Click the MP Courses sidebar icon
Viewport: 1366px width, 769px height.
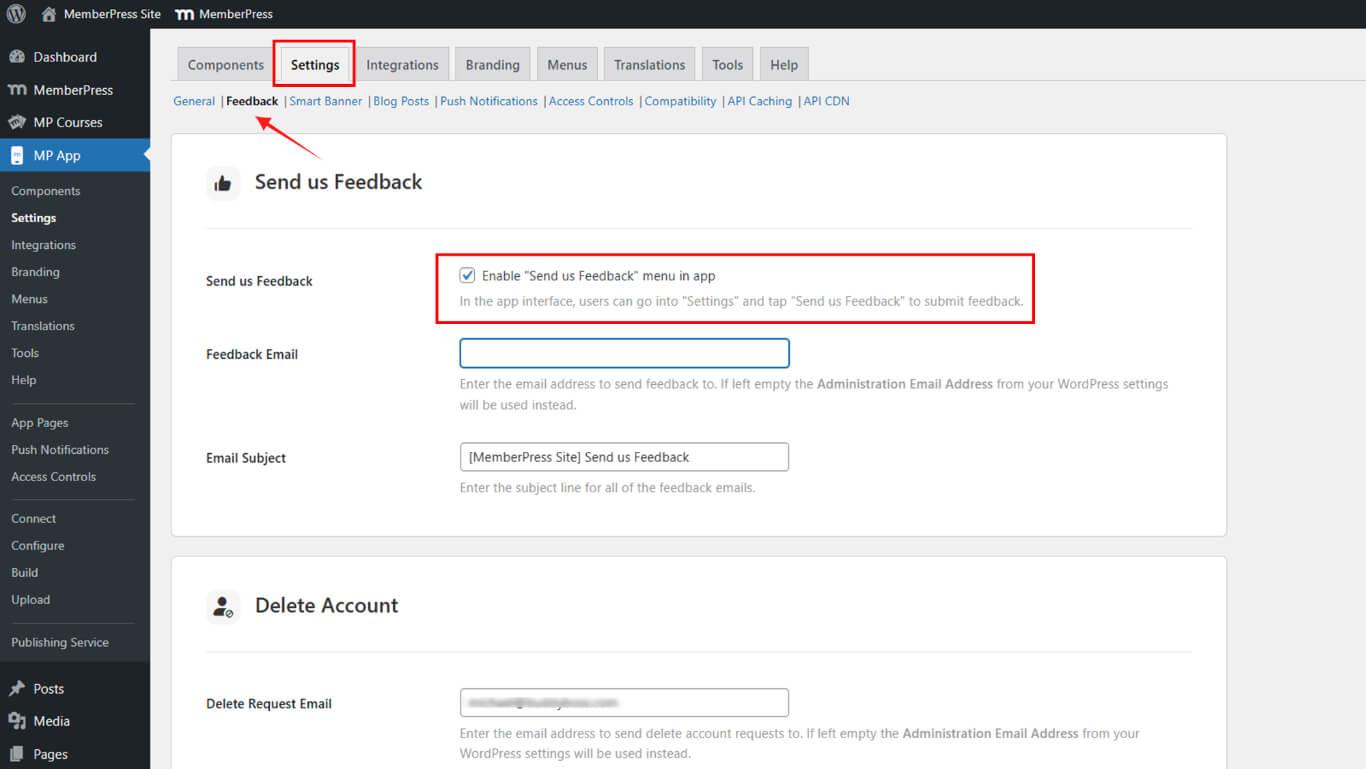[x=17, y=122]
